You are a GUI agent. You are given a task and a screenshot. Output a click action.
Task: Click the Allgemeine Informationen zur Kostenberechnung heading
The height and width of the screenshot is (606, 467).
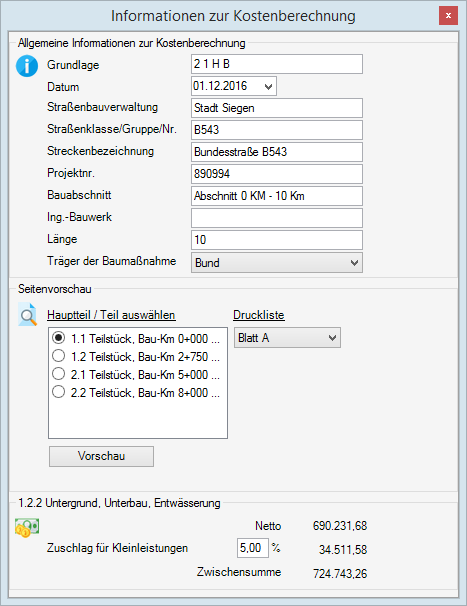click(131, 43)
